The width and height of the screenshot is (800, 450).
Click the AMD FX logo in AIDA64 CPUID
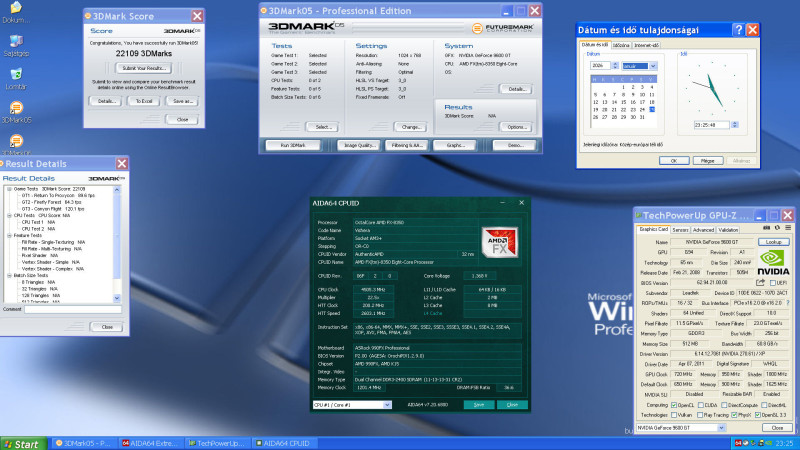499,242
